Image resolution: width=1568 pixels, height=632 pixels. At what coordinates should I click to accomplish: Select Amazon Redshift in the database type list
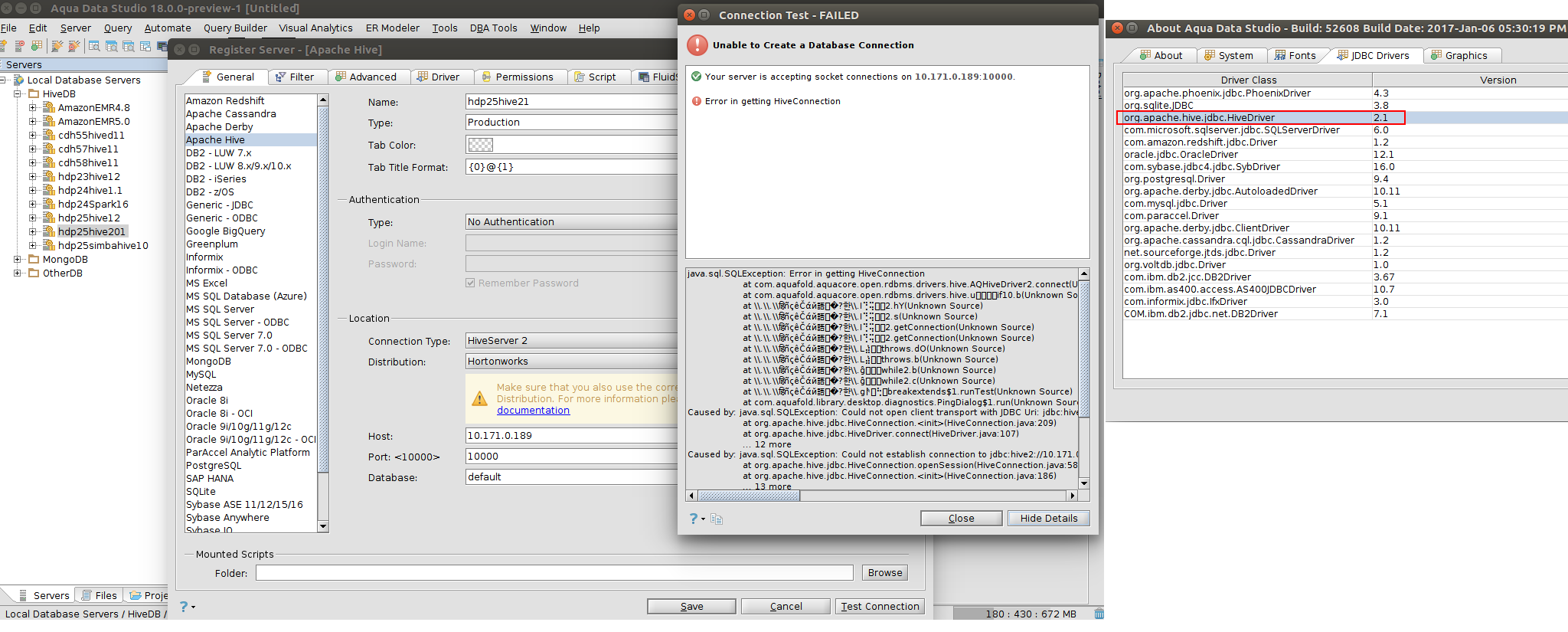pyautogui.click(x=251, y=101)
